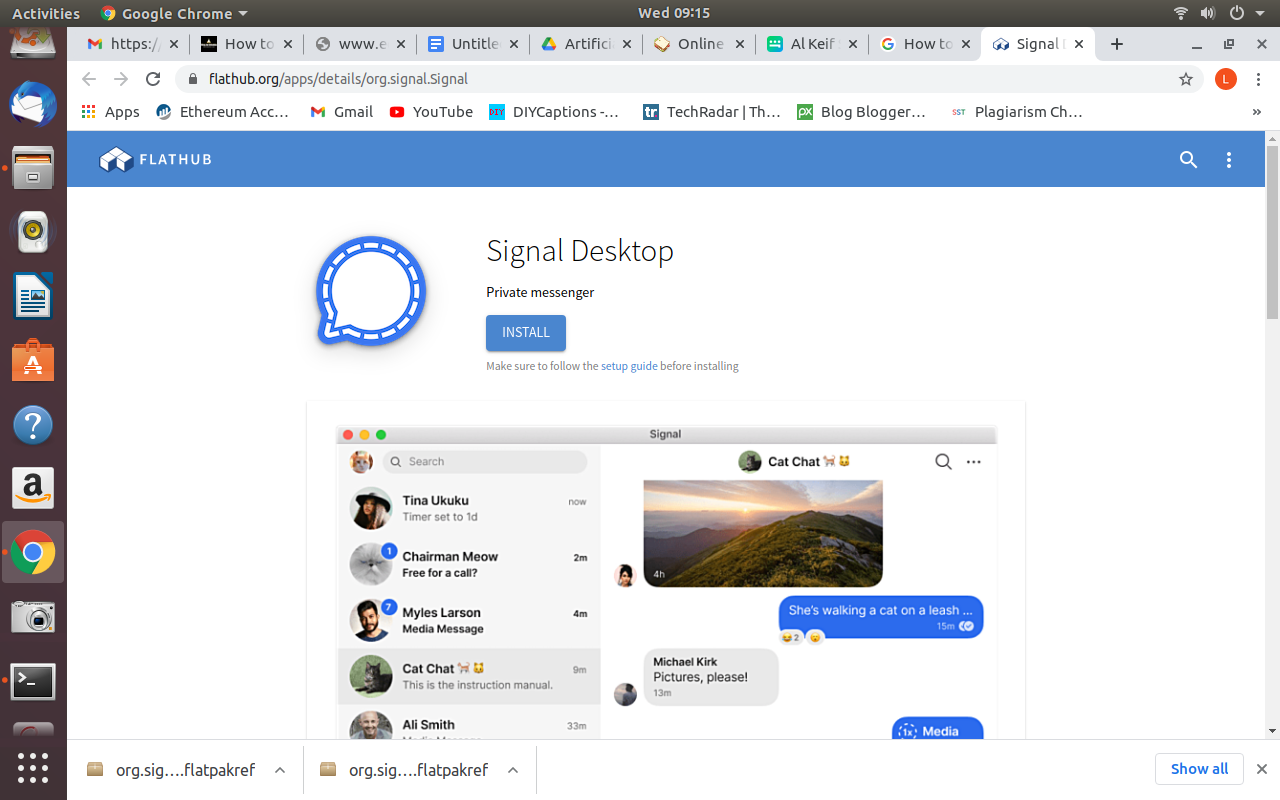Open the Flathub three-dot menu
Viewport: 1280px width, 800px height.
(x=1229, y=159)
